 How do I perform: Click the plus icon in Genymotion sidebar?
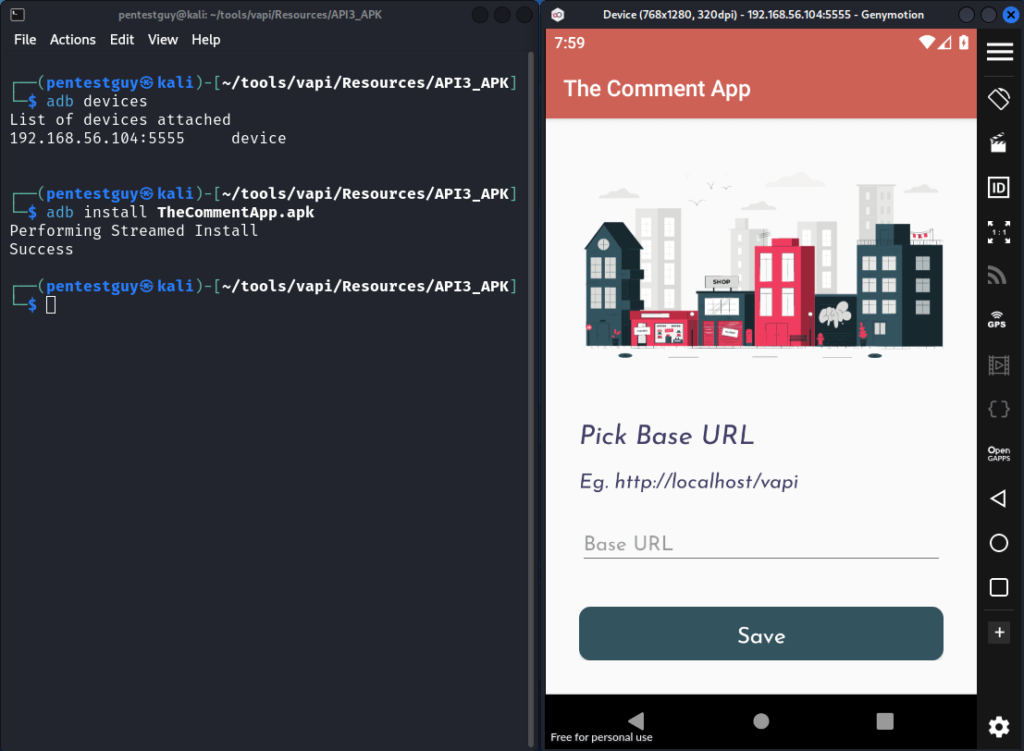click(x=999, y=632)
